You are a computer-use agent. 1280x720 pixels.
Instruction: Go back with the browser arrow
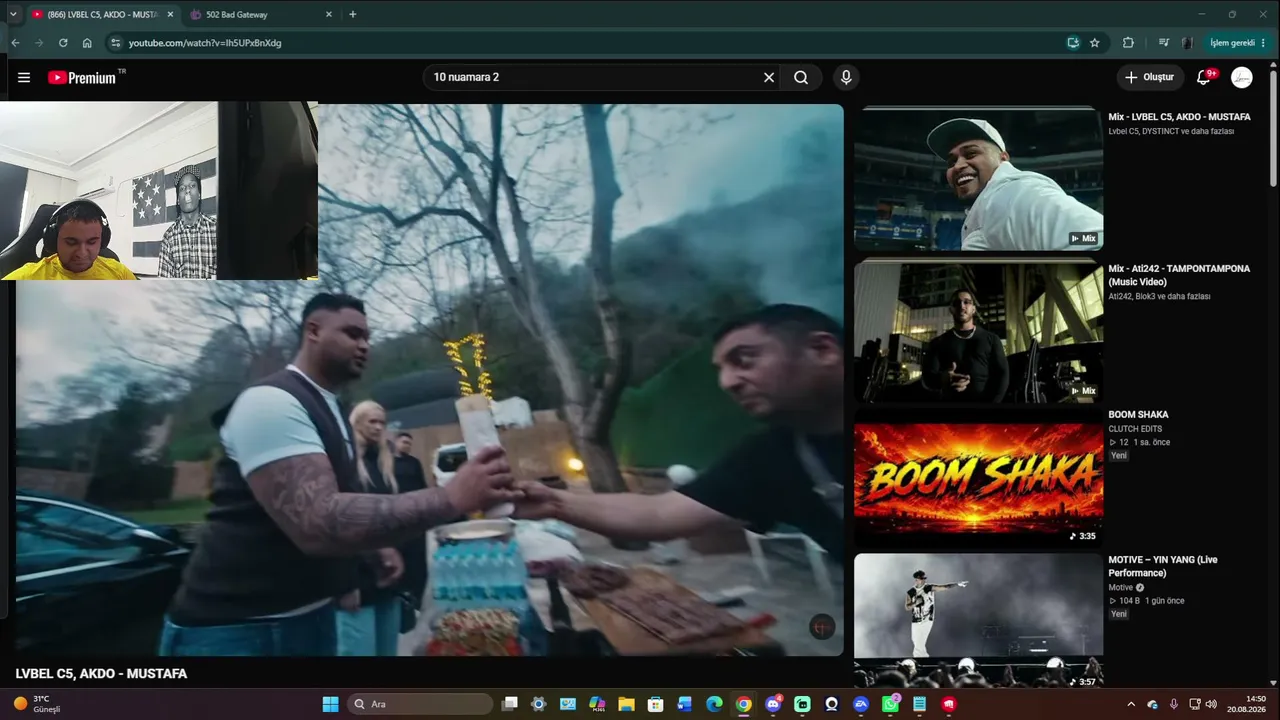coord(15,43)
